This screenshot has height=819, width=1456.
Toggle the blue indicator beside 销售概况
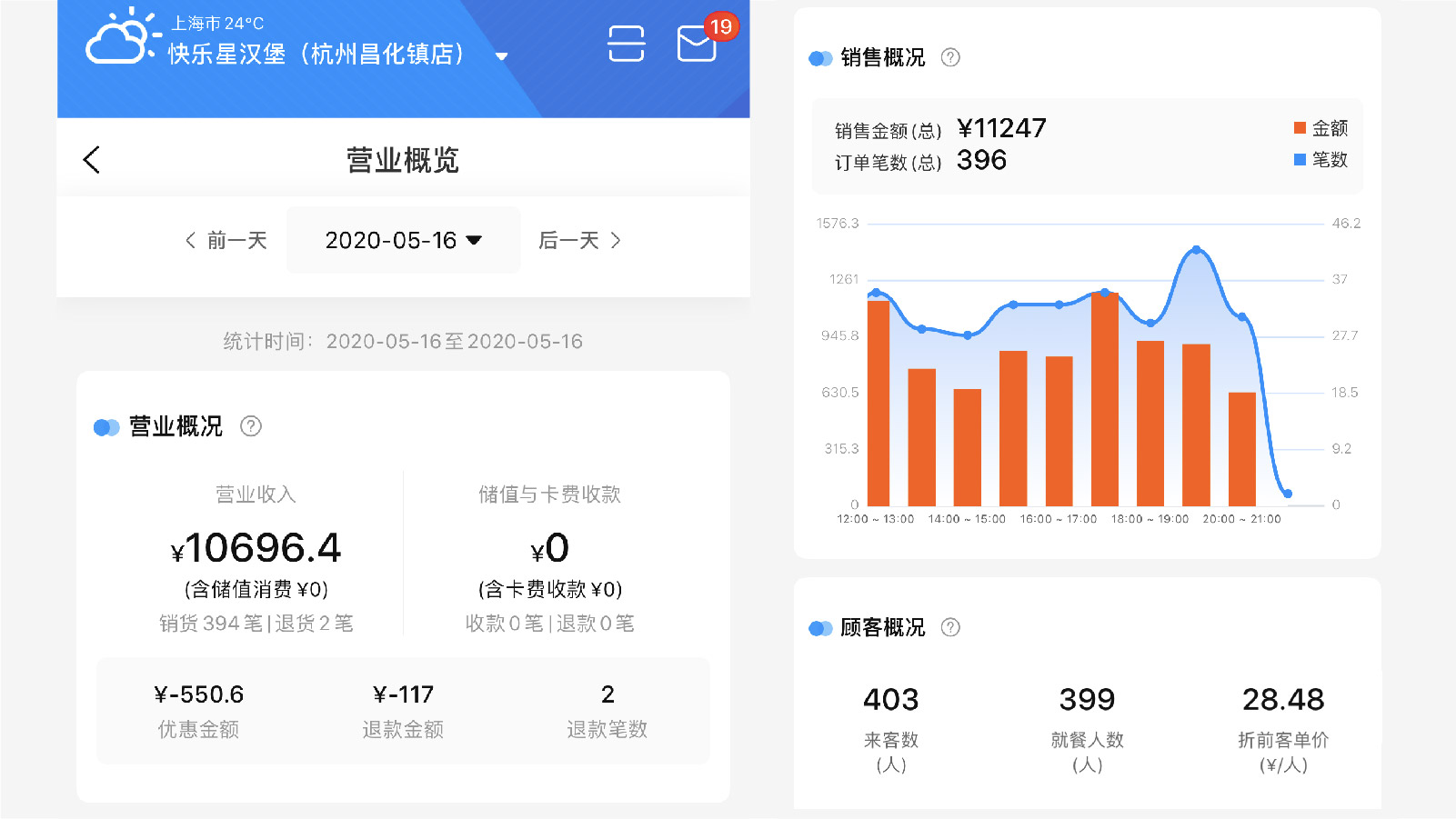tap(819, 57)
